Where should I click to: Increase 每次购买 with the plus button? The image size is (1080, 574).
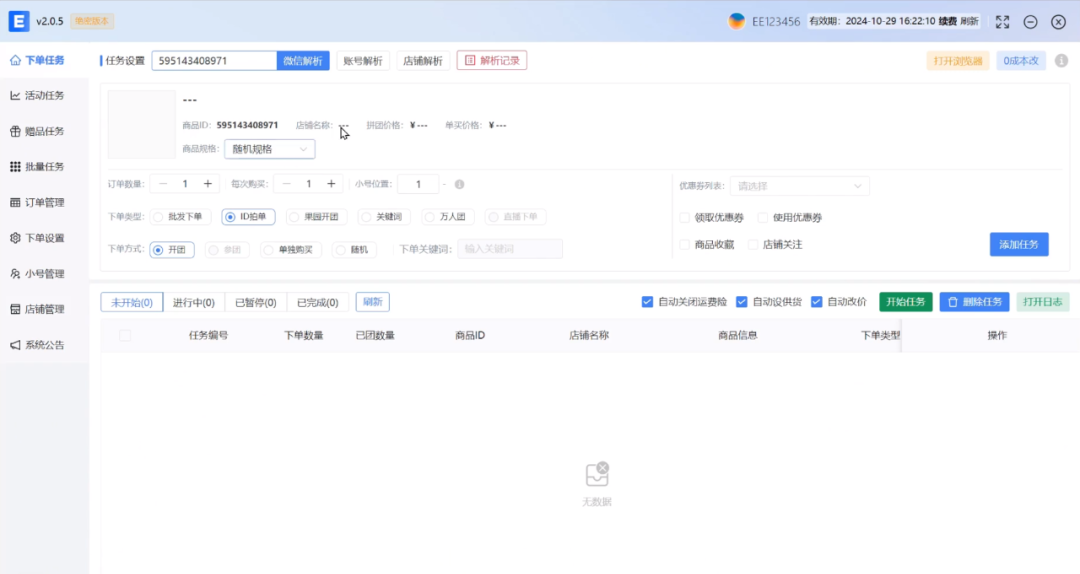click(331, 184)
